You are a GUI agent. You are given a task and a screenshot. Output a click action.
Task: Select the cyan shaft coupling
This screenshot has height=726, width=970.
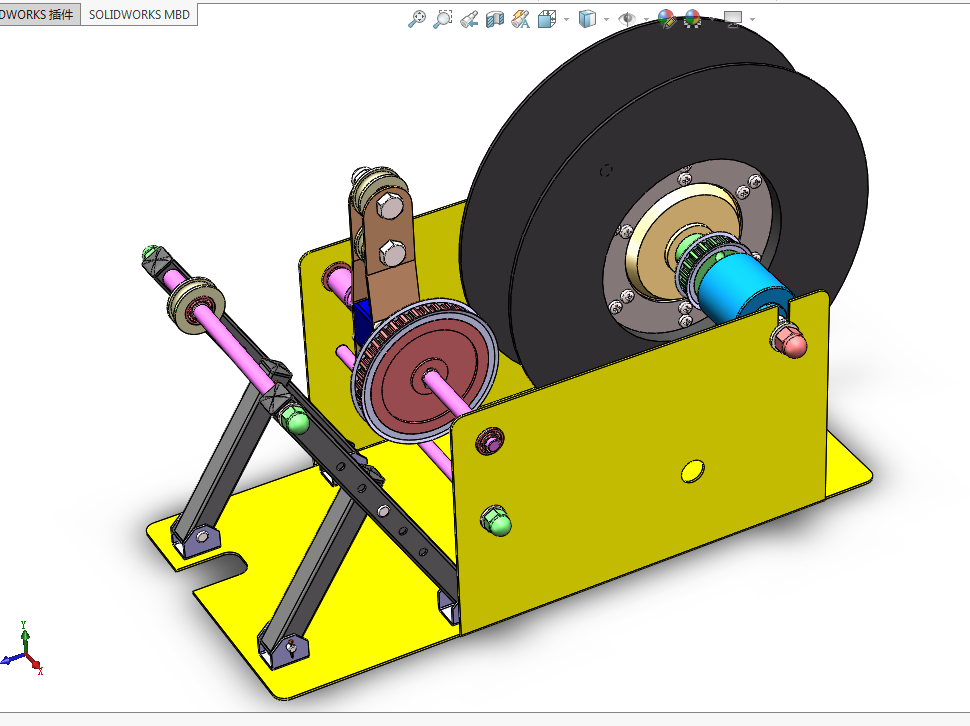tap(742, 289)
